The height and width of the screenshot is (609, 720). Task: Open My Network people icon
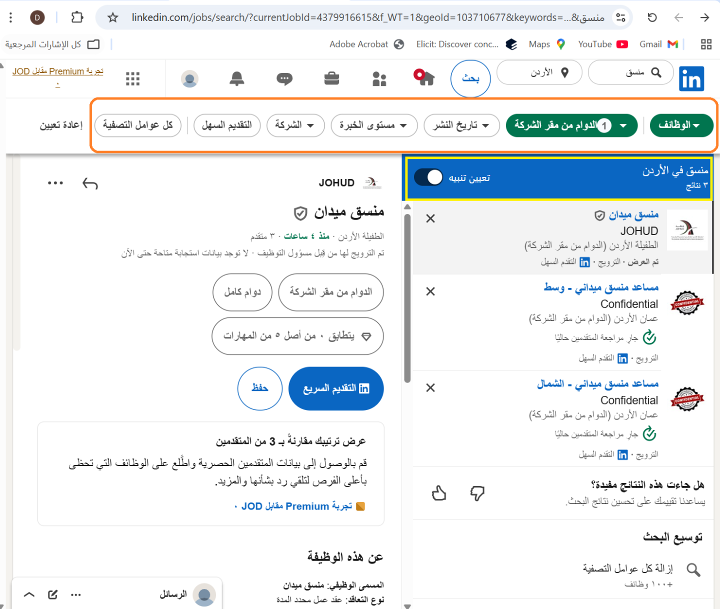pyautogui.click(x=379, y=79)
